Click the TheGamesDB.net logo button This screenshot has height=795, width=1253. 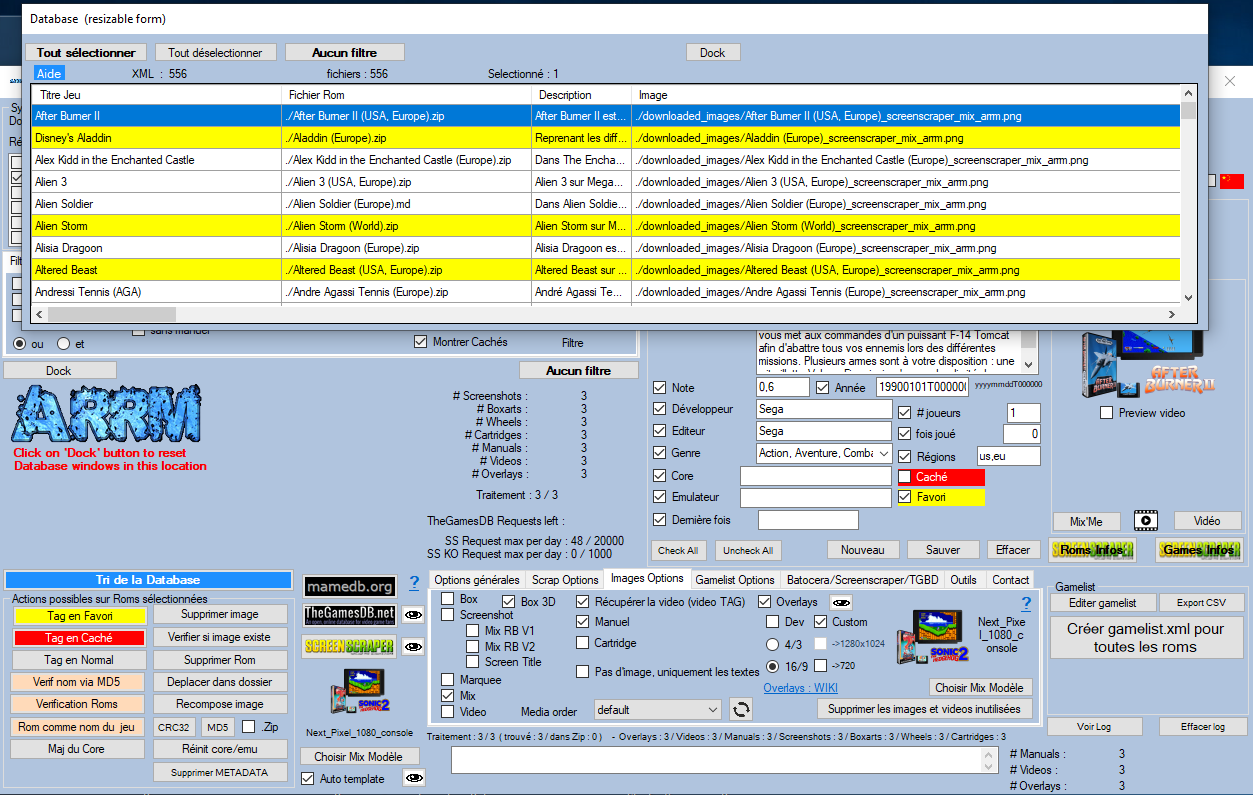pyautogui.click(x=349, y=615)
